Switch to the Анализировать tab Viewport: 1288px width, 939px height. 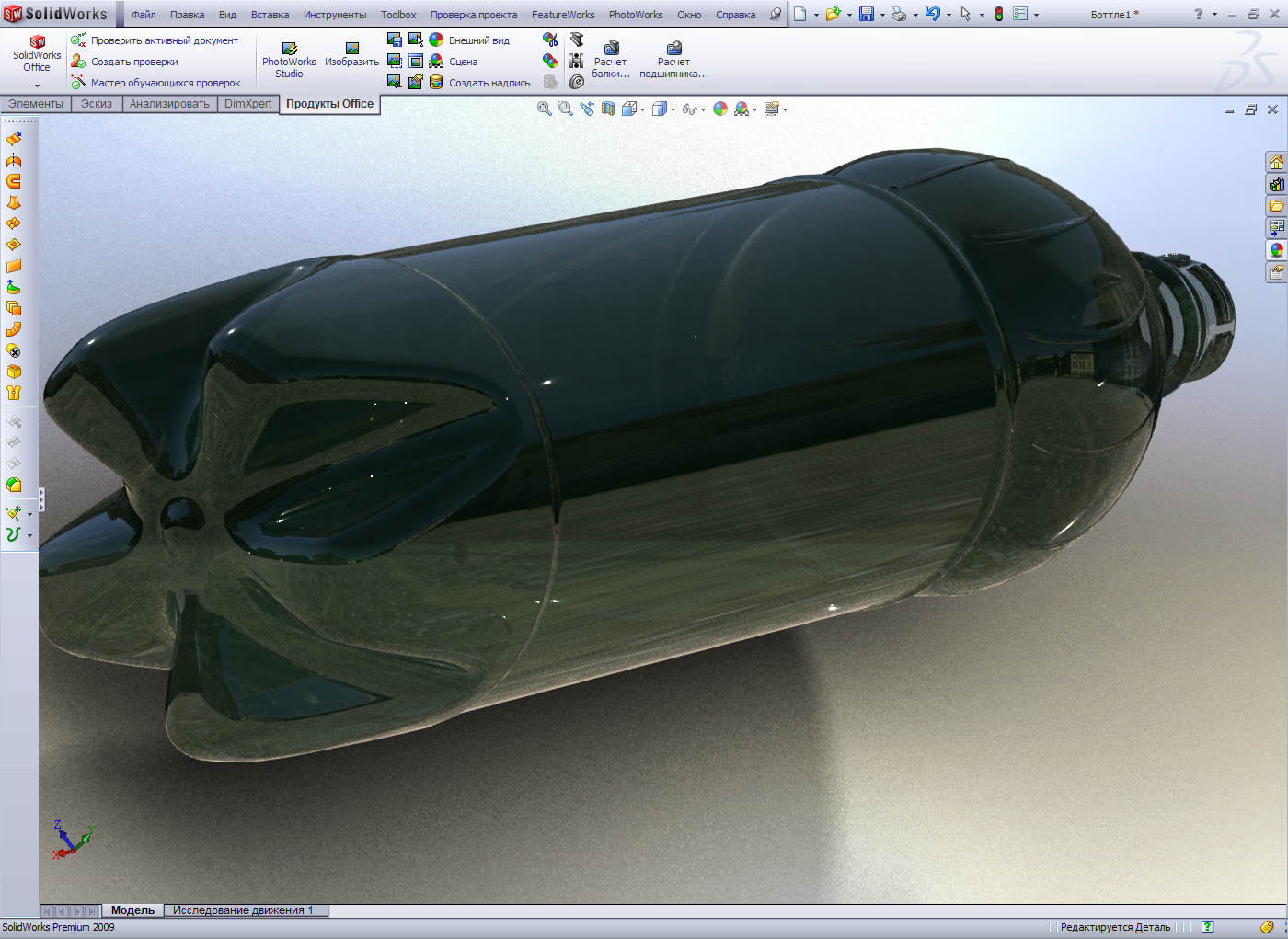[169, 104]
